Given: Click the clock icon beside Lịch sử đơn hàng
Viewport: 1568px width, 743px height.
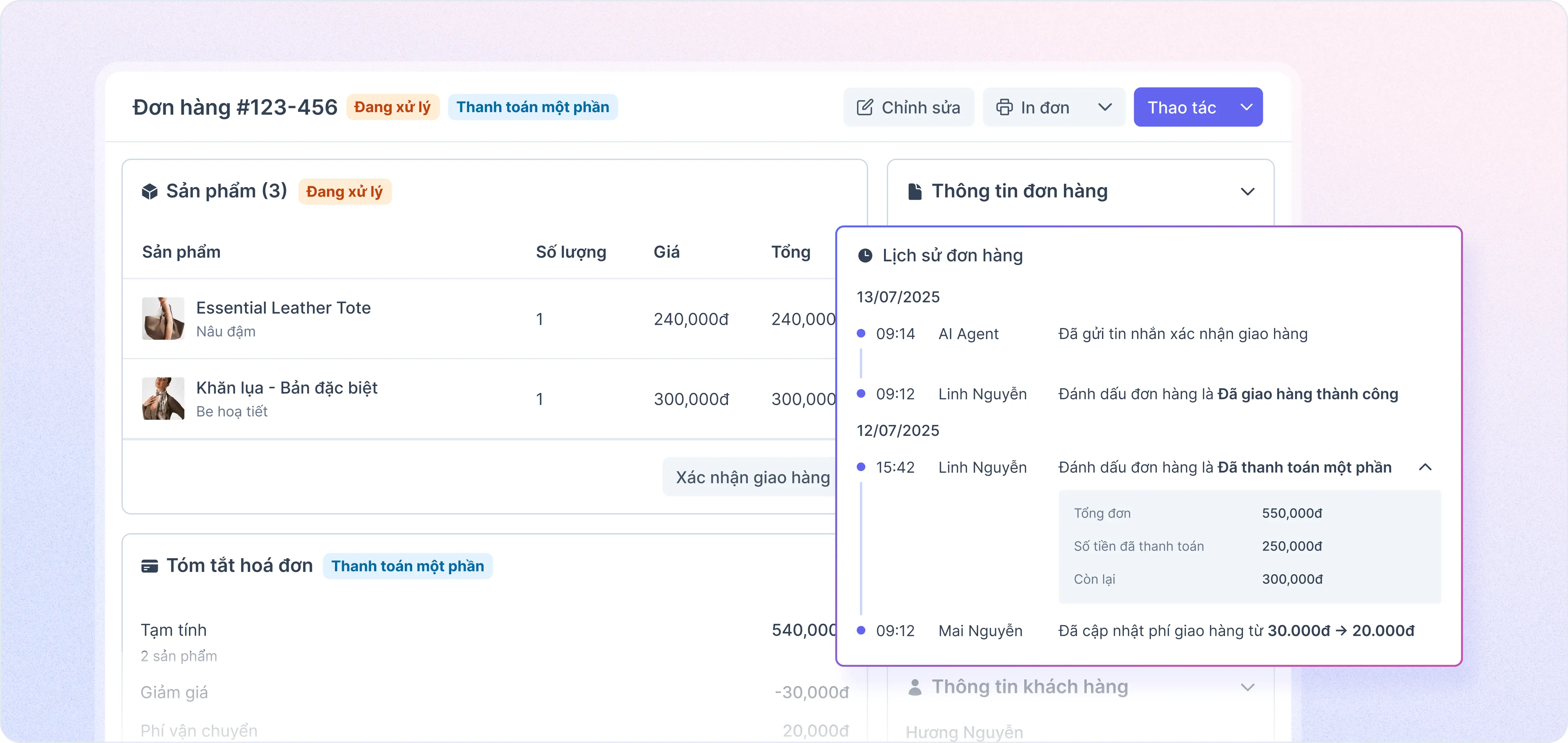Looking at the screenshot, I should click(864, 256).
